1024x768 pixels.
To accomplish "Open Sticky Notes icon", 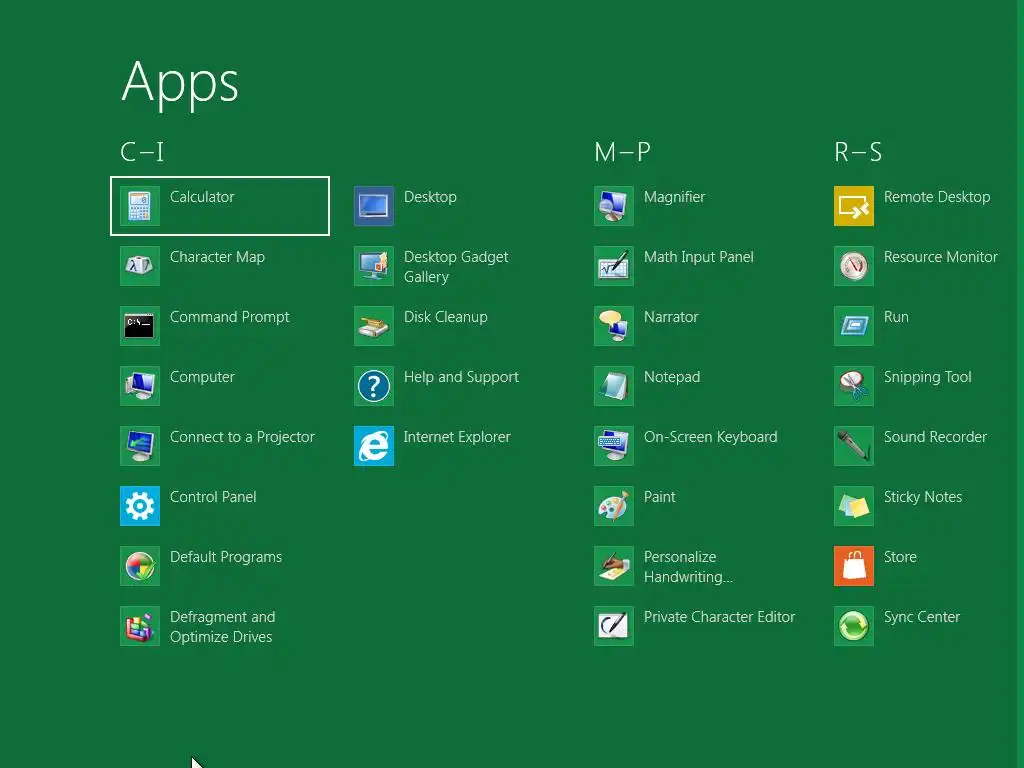I will pos(854,506).
